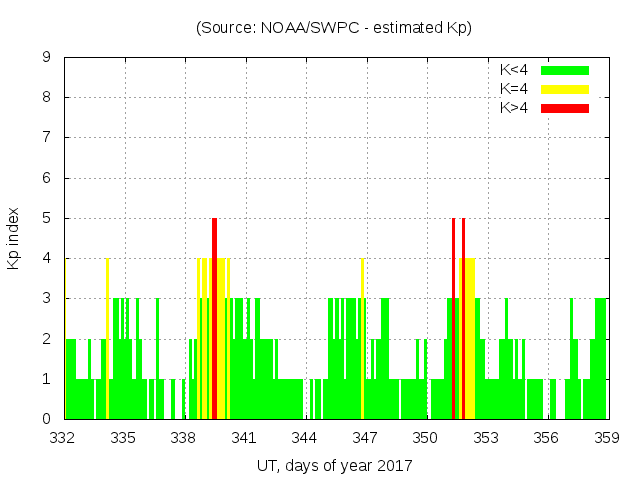Image resolution: width=640 pixels, height=480 pixels.
Task: Click x-axis tick label 332
Action: [63, 437]
